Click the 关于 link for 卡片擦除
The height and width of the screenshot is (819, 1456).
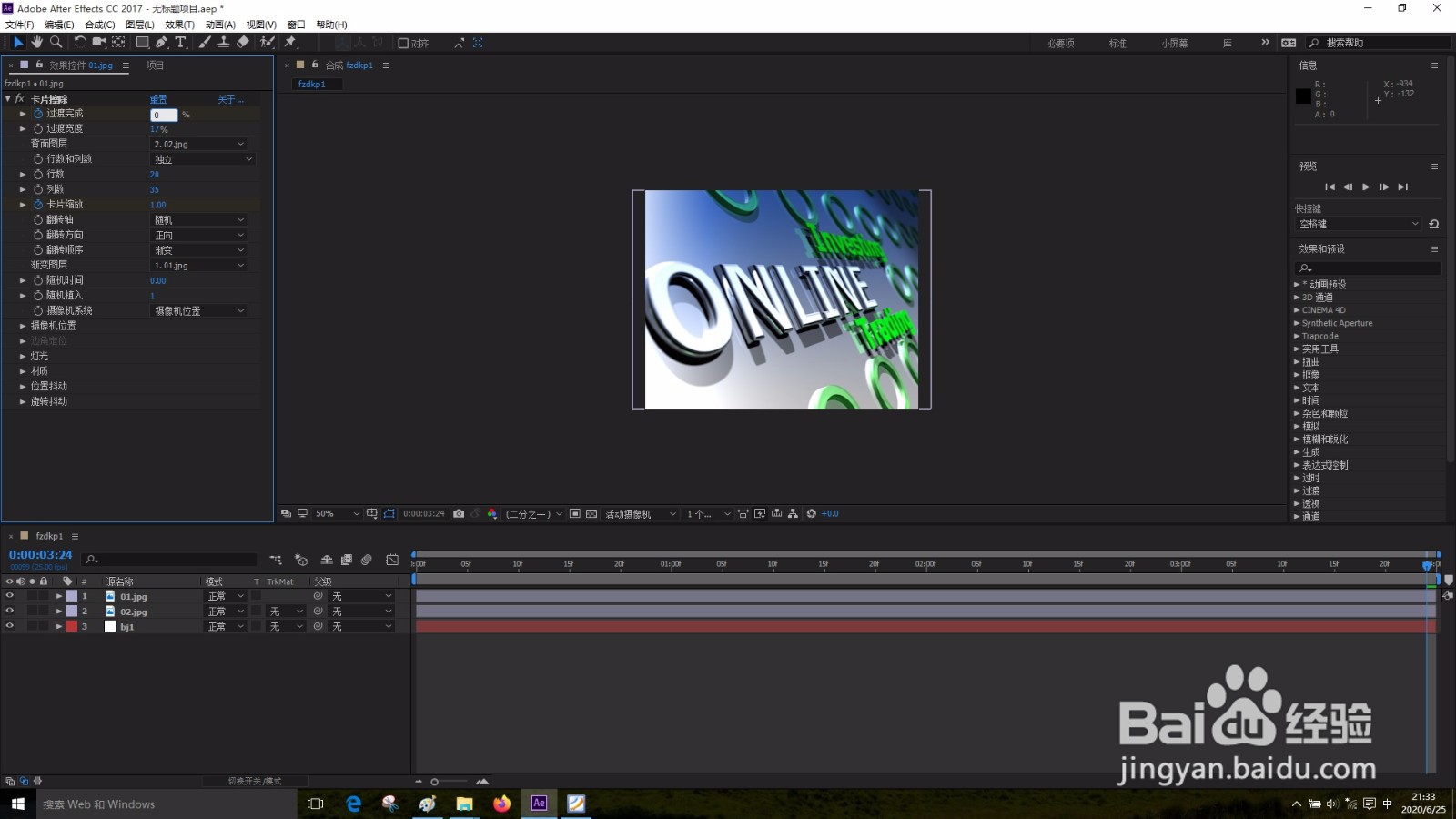click(x=230, y=99)
